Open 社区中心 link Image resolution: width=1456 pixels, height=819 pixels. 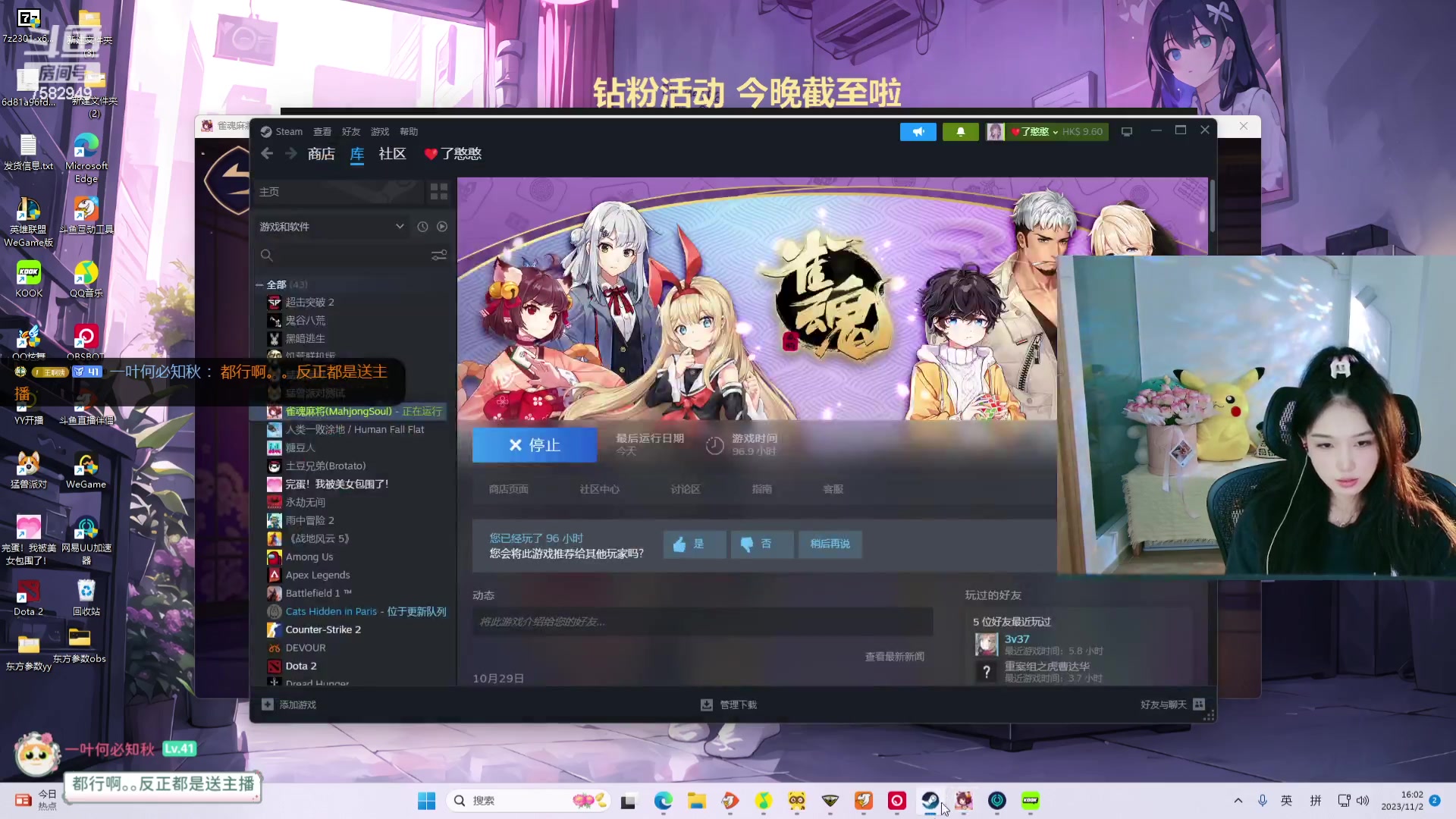pyautogui.click(x=599, y=490)
